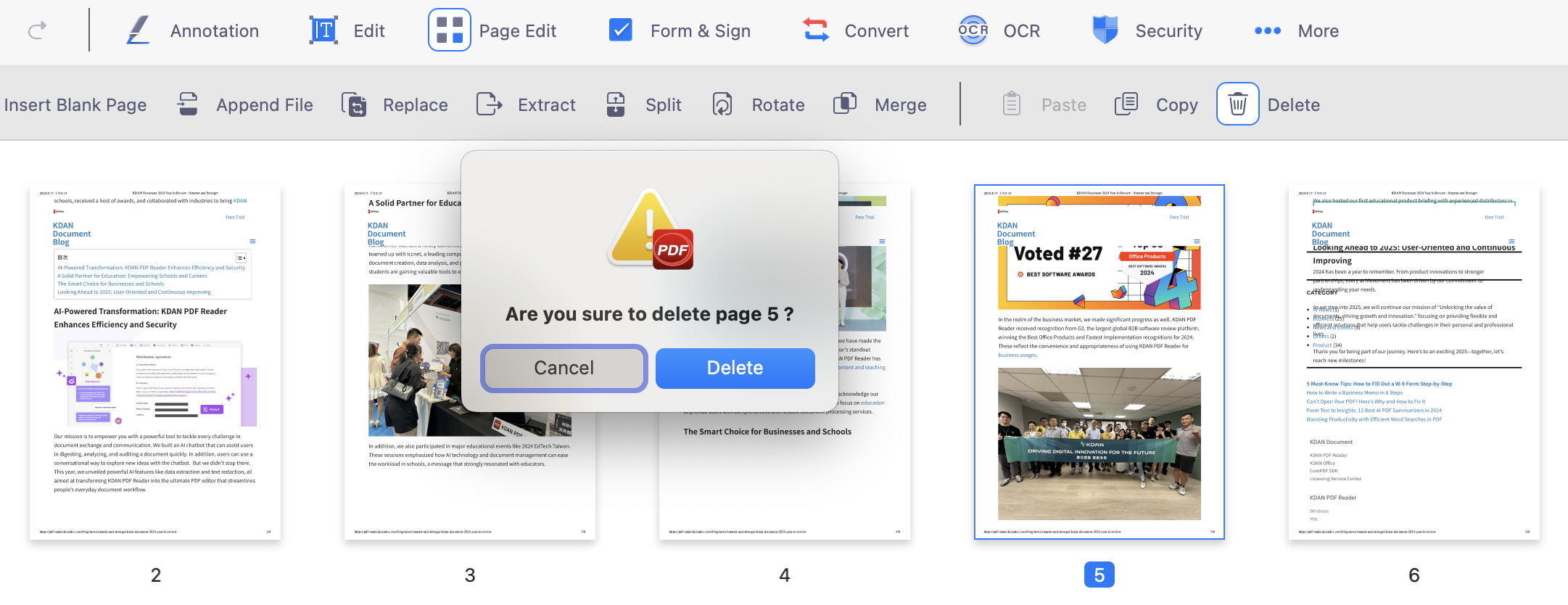Click the blue page number badge 5
Screen dimensions: 1568x605
[1099, 575]
